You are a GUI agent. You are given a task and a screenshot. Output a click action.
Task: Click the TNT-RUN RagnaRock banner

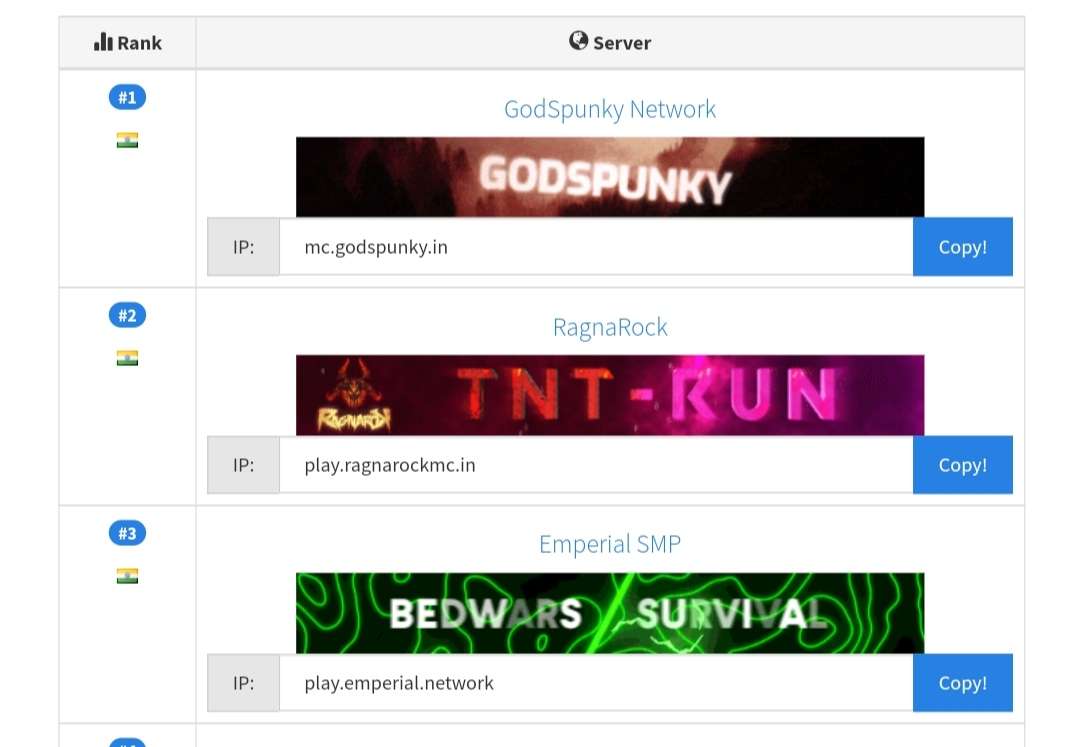(610, 395)
